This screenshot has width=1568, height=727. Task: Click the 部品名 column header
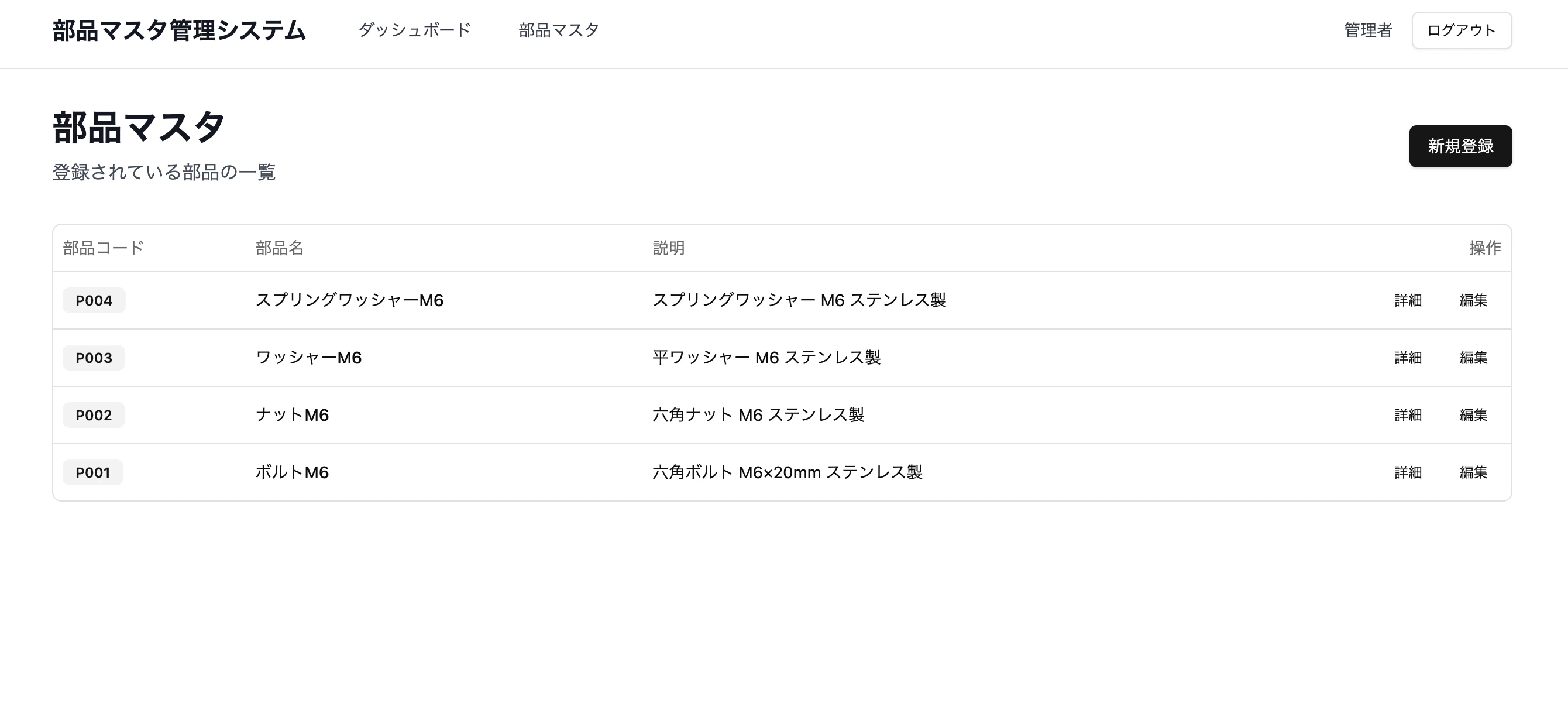pos(278,248)
